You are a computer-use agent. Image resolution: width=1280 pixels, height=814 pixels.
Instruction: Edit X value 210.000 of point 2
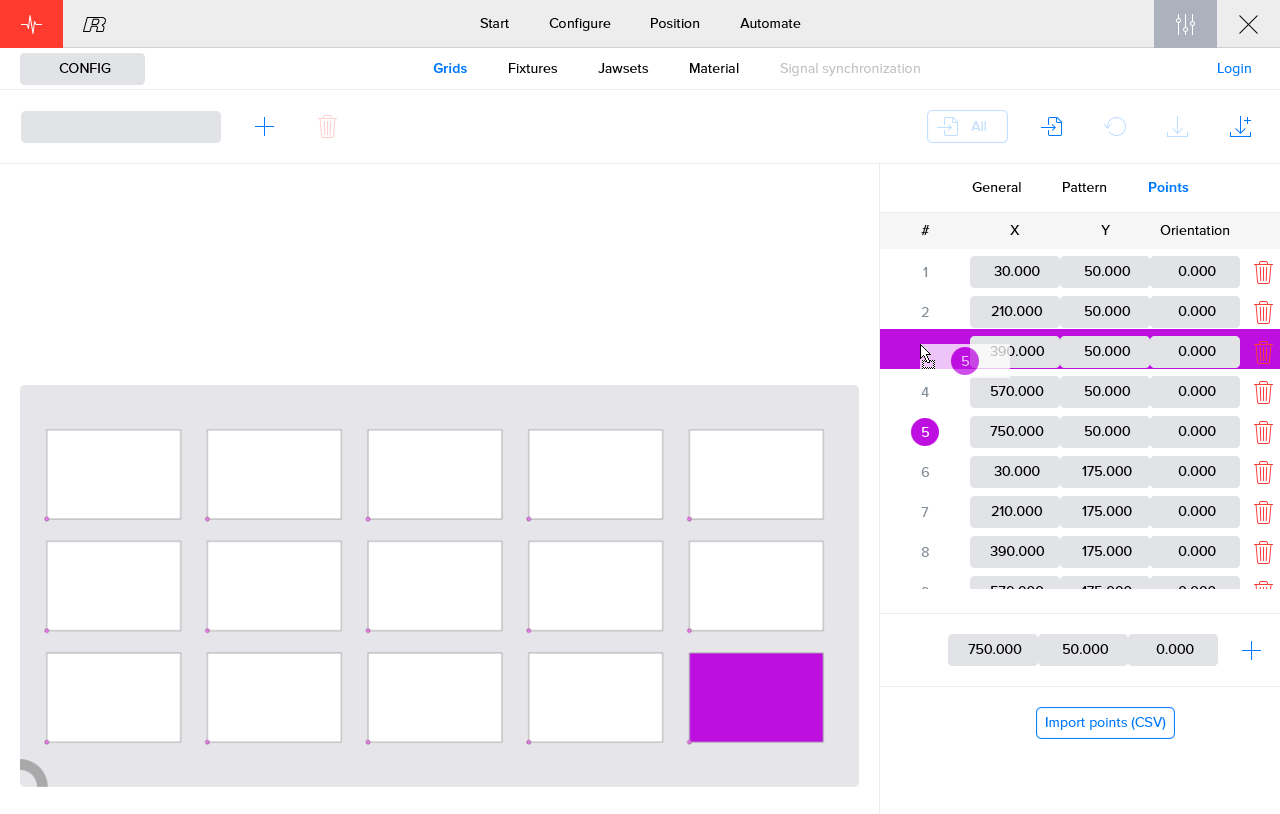(1015, 312)
